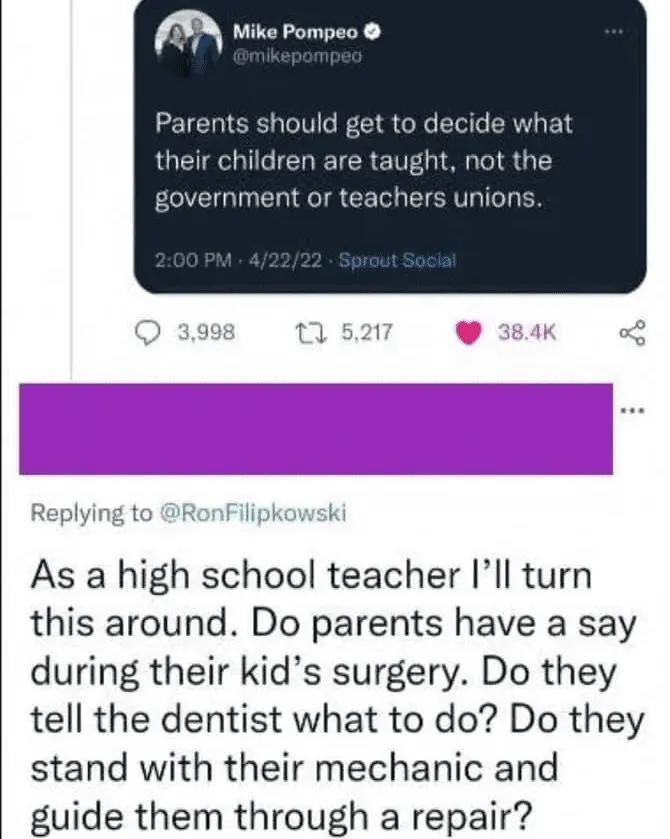The height and width of the screenshot is (839, 670).
Task: Click the 2:00 PM timestamp
Action: click(x=188, y=260)
